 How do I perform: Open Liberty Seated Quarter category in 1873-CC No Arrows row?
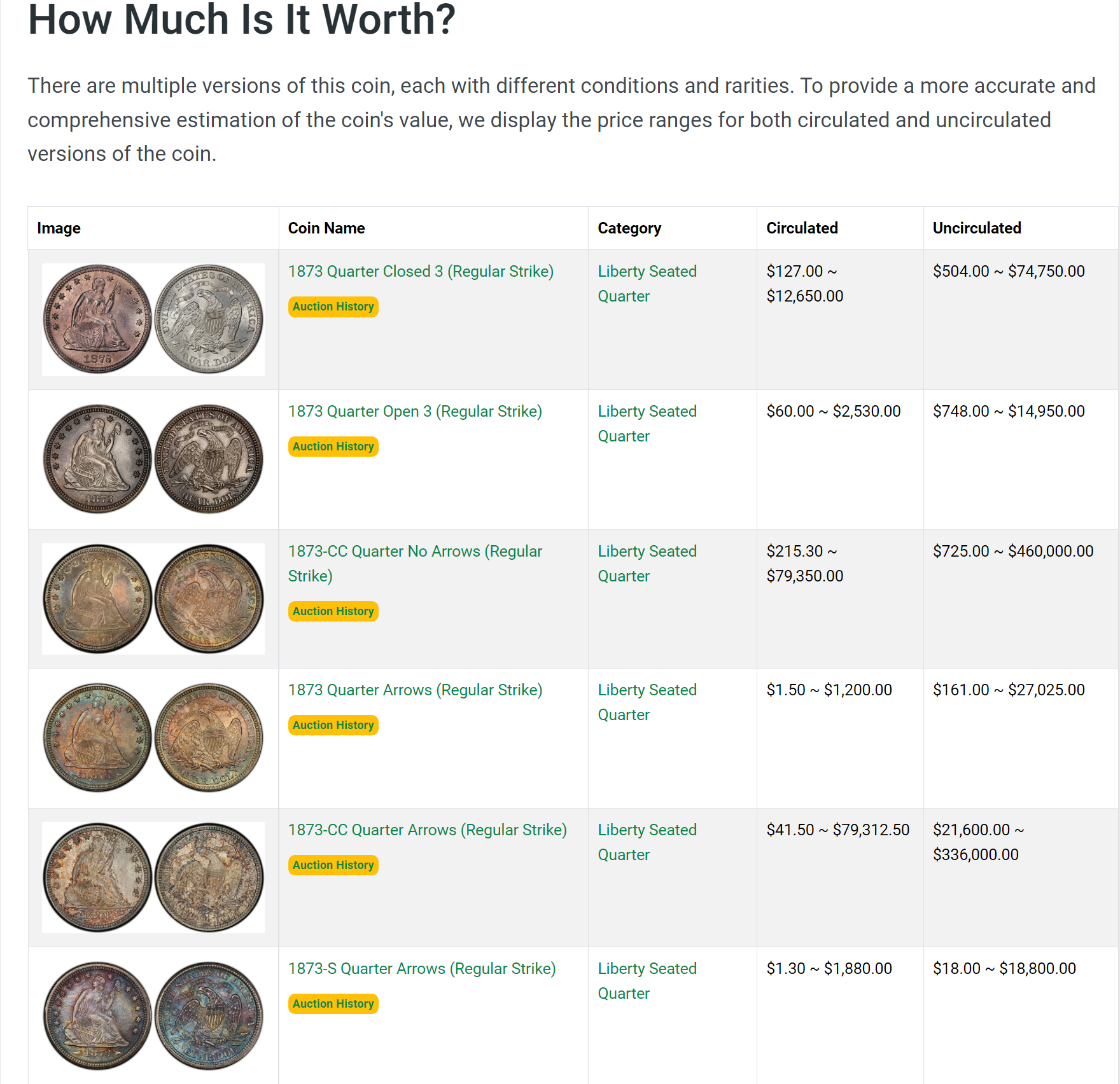[647, 564]
